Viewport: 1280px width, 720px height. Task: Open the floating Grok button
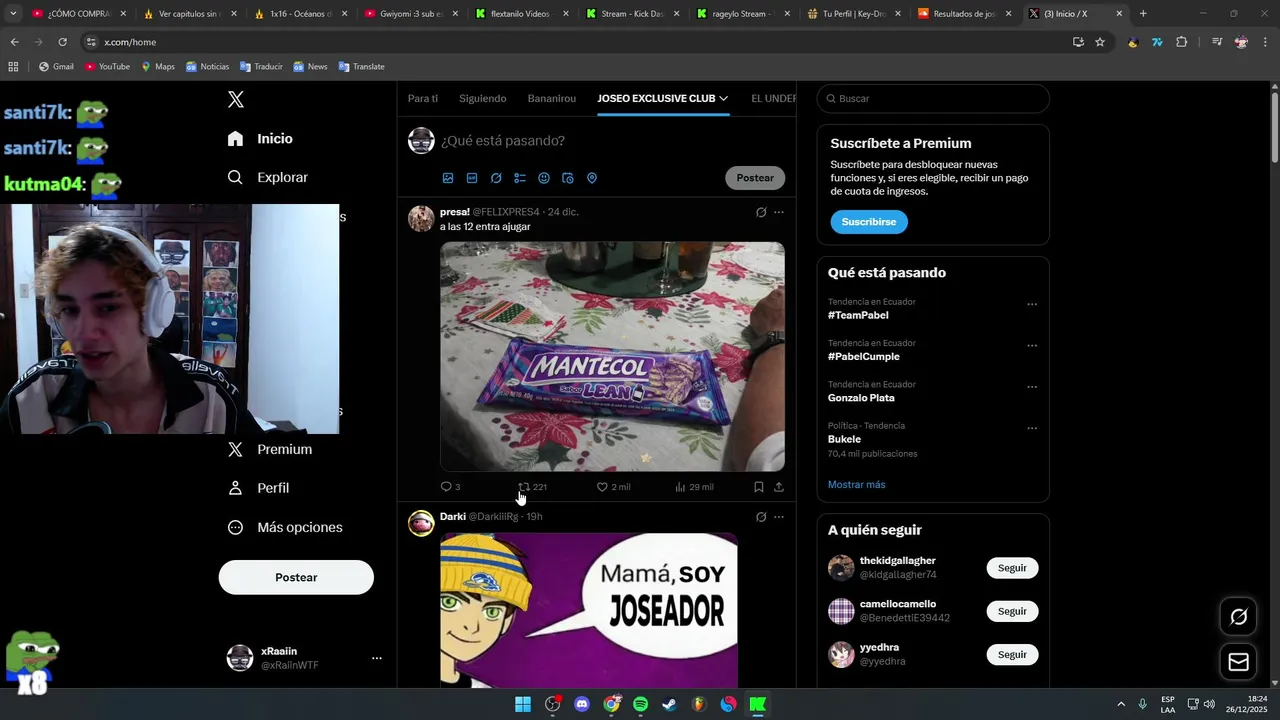tap(1238, 617)
